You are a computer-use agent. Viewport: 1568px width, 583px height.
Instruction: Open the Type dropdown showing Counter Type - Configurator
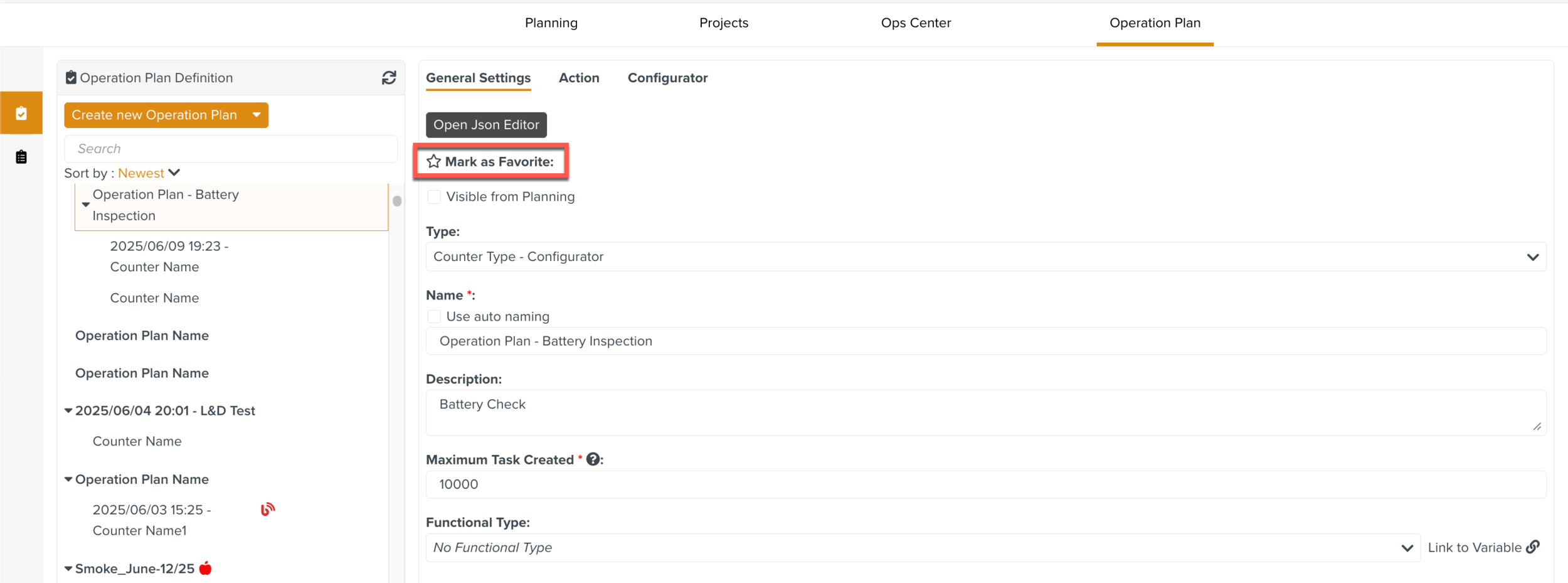(985, 257)
